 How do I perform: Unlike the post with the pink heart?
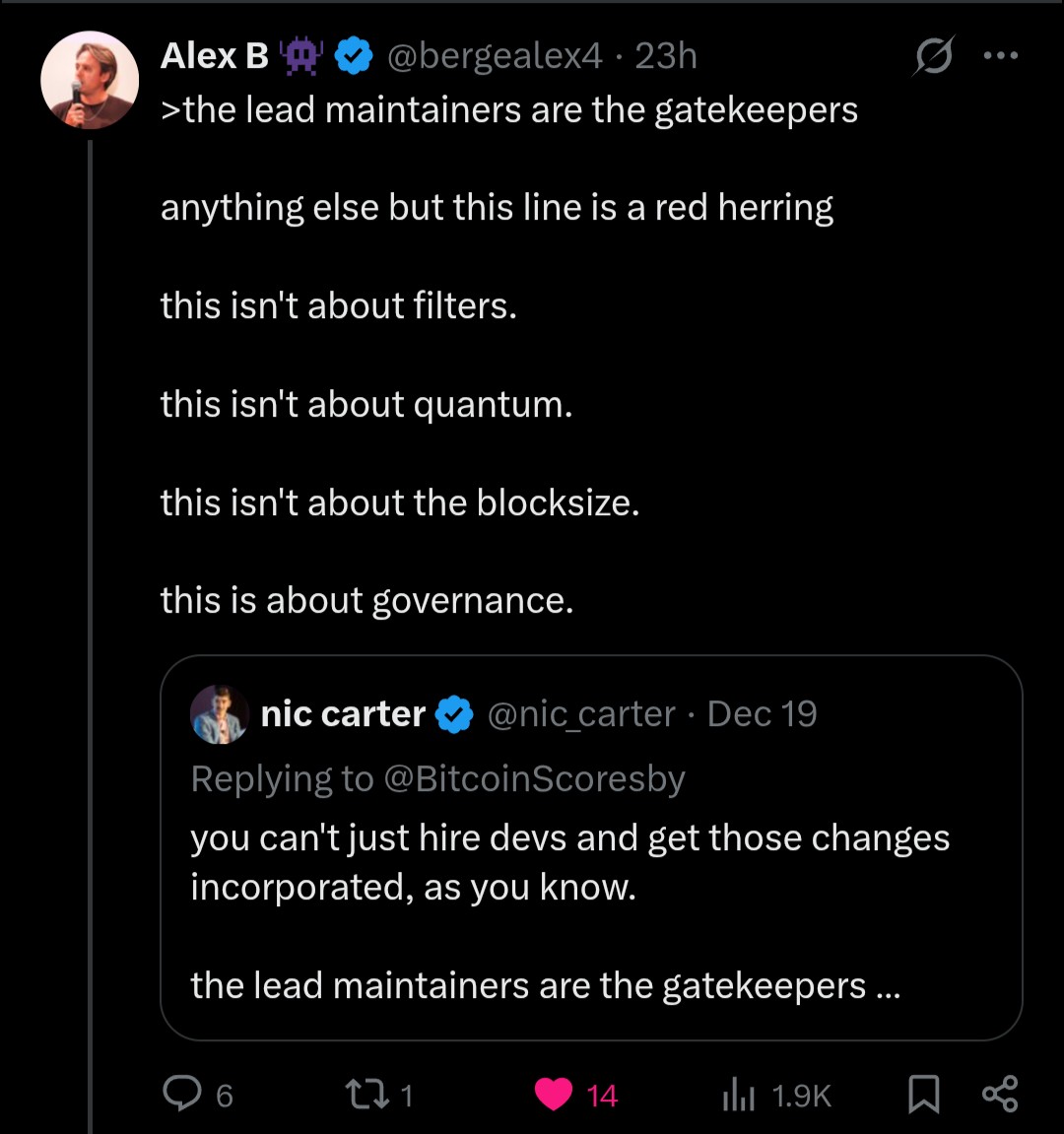click(554, 1094)
